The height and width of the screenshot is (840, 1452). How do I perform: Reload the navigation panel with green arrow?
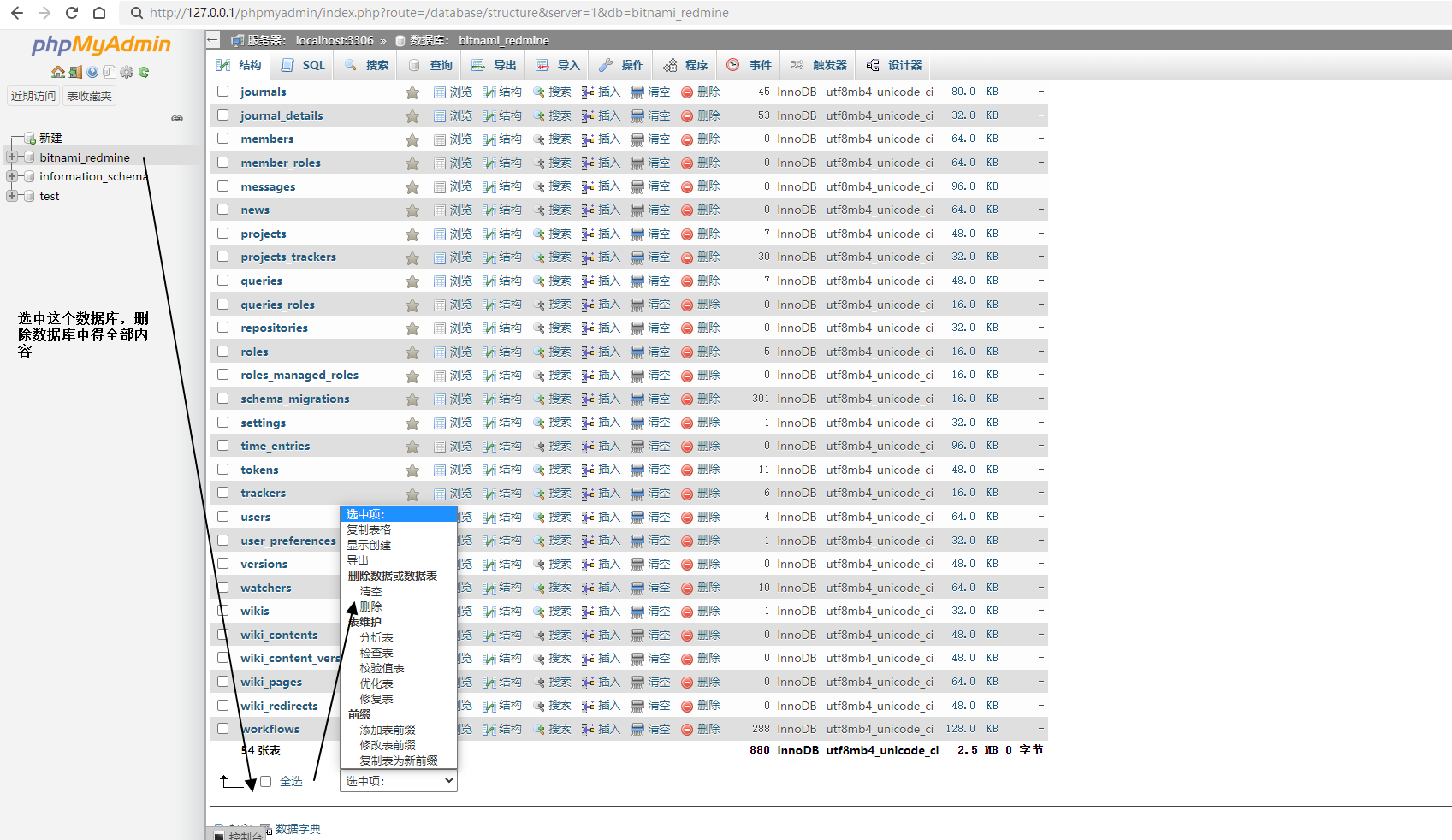pos(144,72)
